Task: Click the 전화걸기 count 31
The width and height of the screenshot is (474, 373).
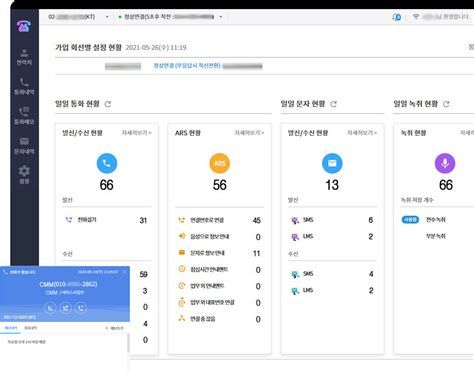Action: point(143,220)
